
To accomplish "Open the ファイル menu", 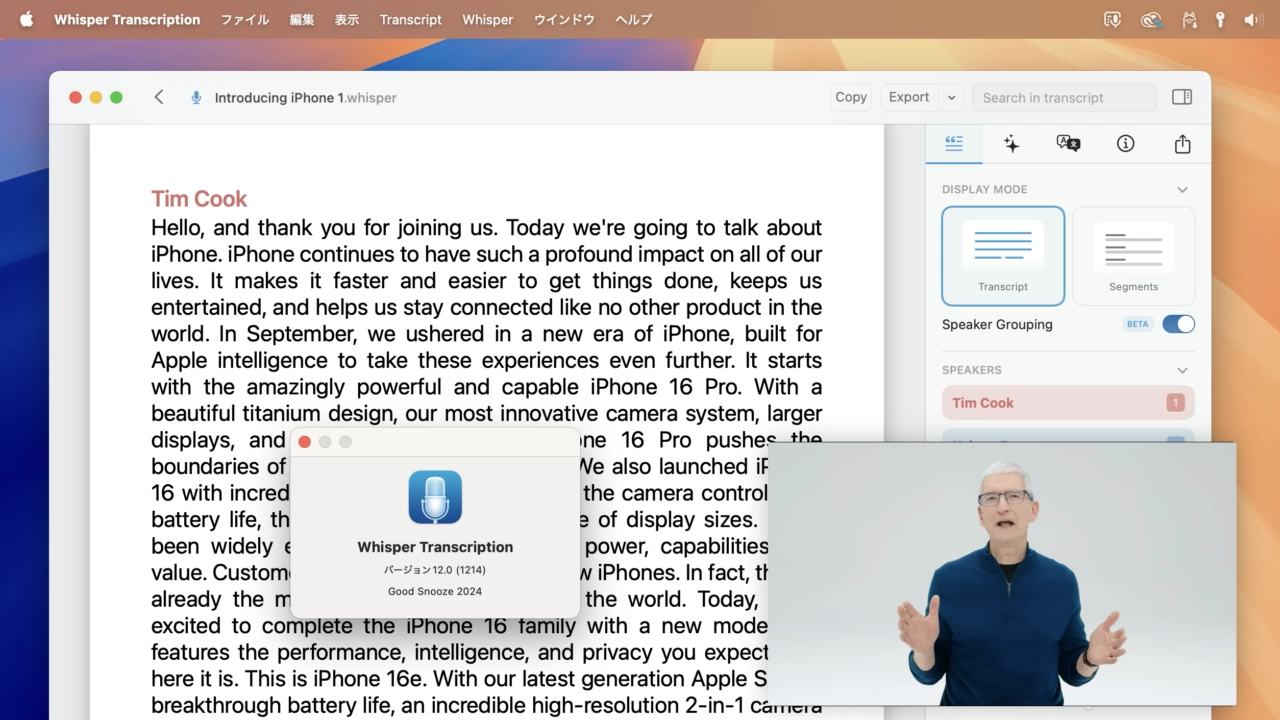I will [245, 19].
